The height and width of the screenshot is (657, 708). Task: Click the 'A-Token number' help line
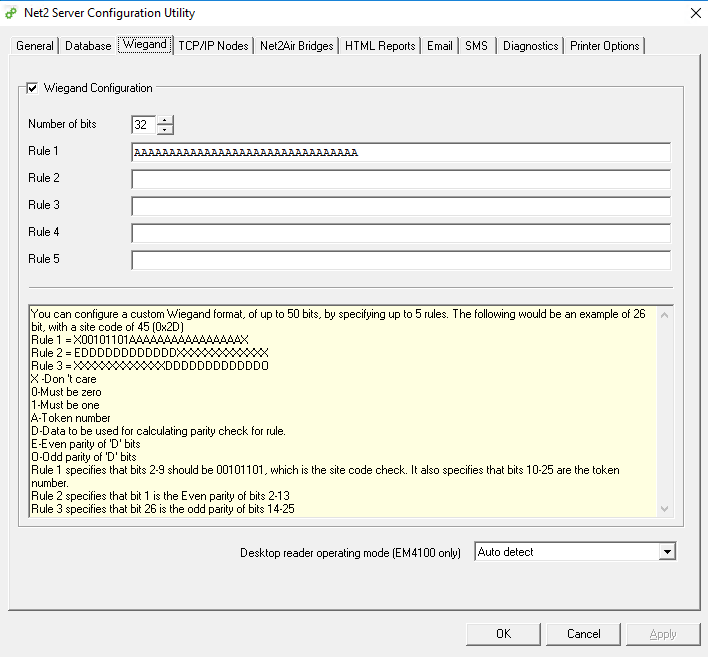(x=71, y=418)
